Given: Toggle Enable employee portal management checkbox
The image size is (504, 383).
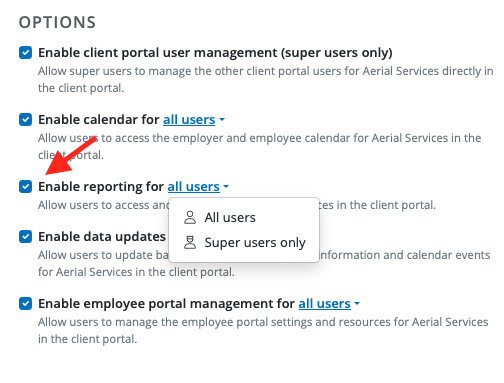Looking at the screenshot, I should tap(25, 304).
